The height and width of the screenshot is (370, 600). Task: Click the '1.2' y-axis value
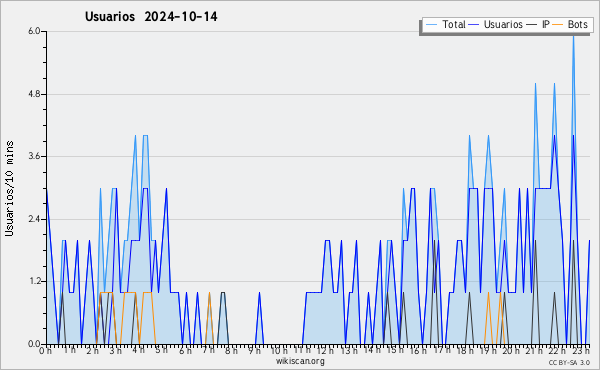pos(34,282)
